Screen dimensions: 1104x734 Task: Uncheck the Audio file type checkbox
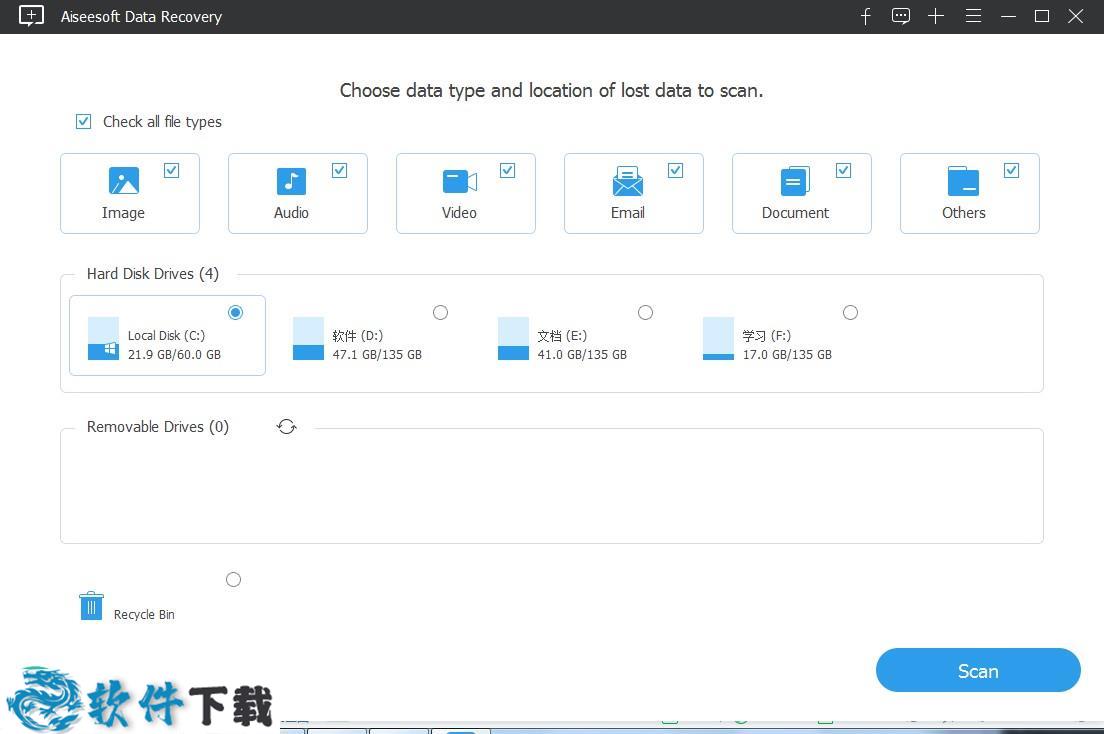click(x=339, y=170)
